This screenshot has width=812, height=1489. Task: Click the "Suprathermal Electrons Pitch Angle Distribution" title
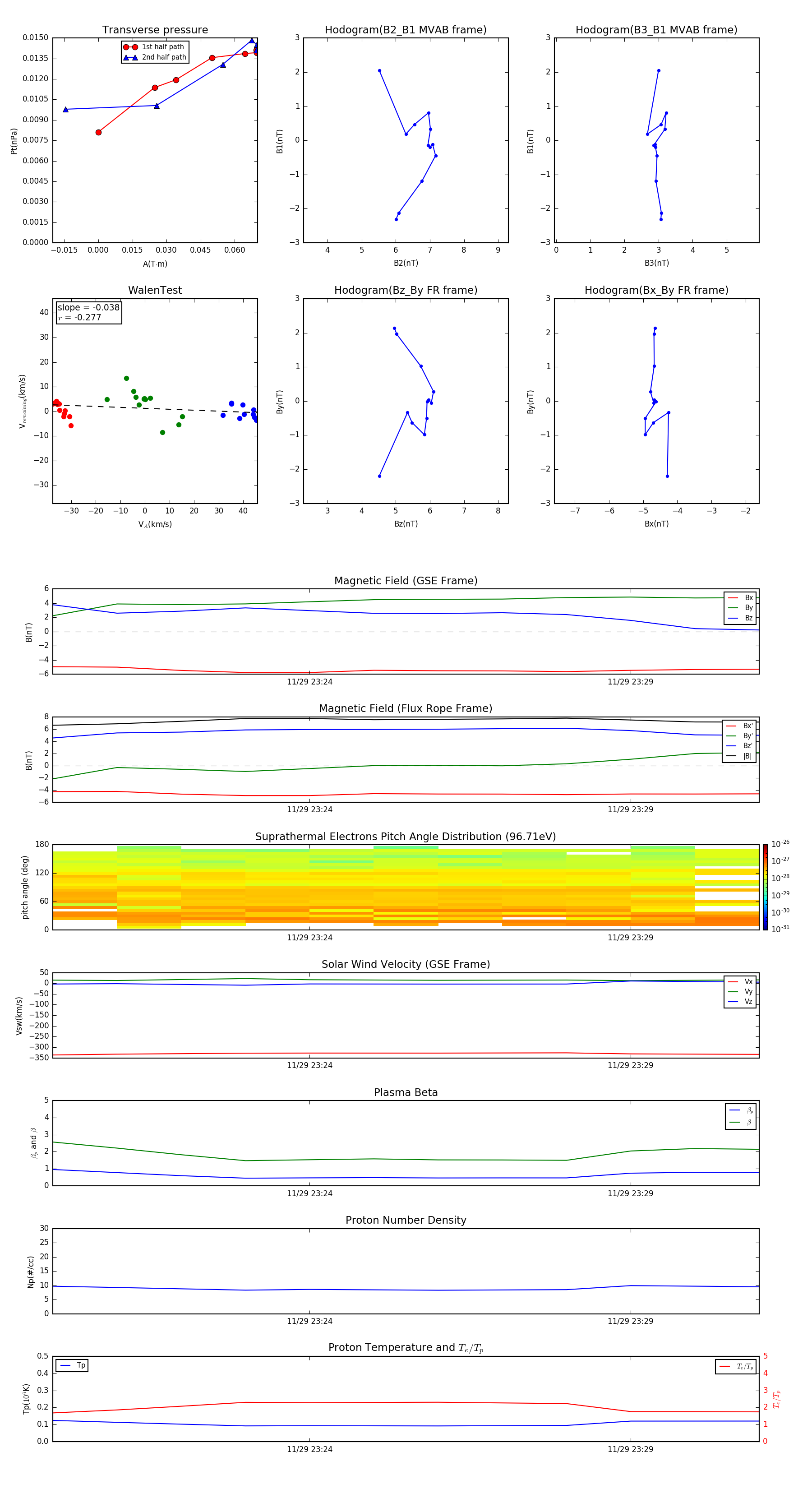coord(406,837)
